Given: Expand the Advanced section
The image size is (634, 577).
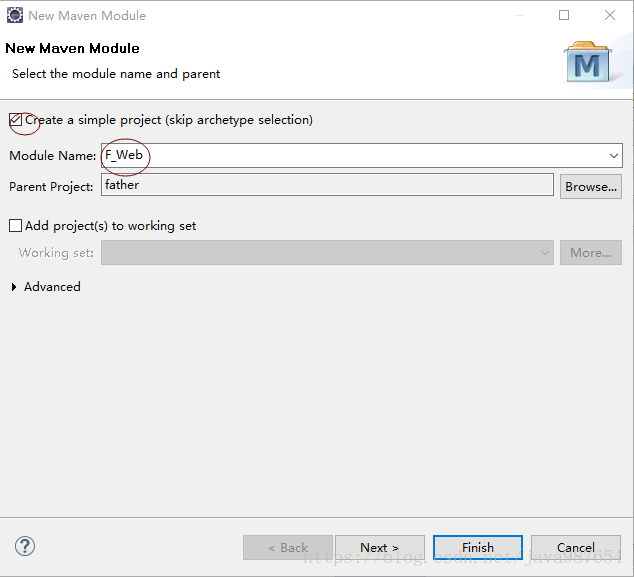Looking at the screenshot, I should click(14, 287).
